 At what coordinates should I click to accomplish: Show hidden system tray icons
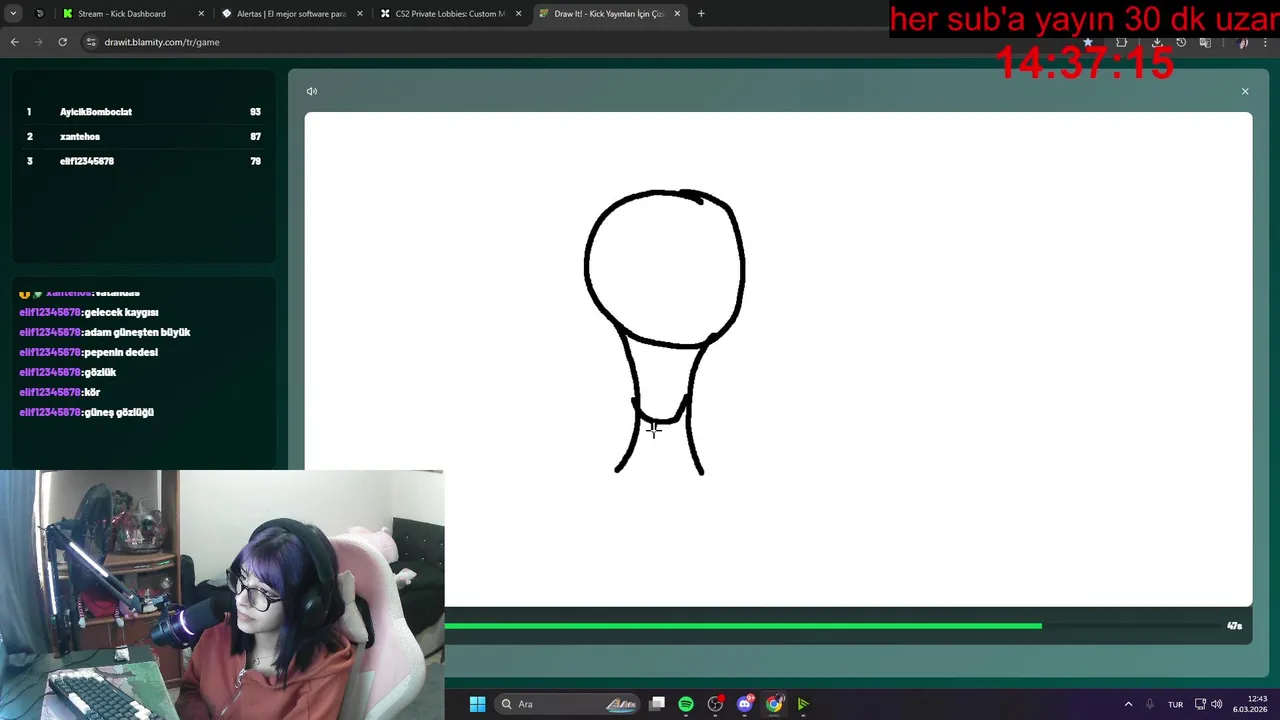point(1128,704)
